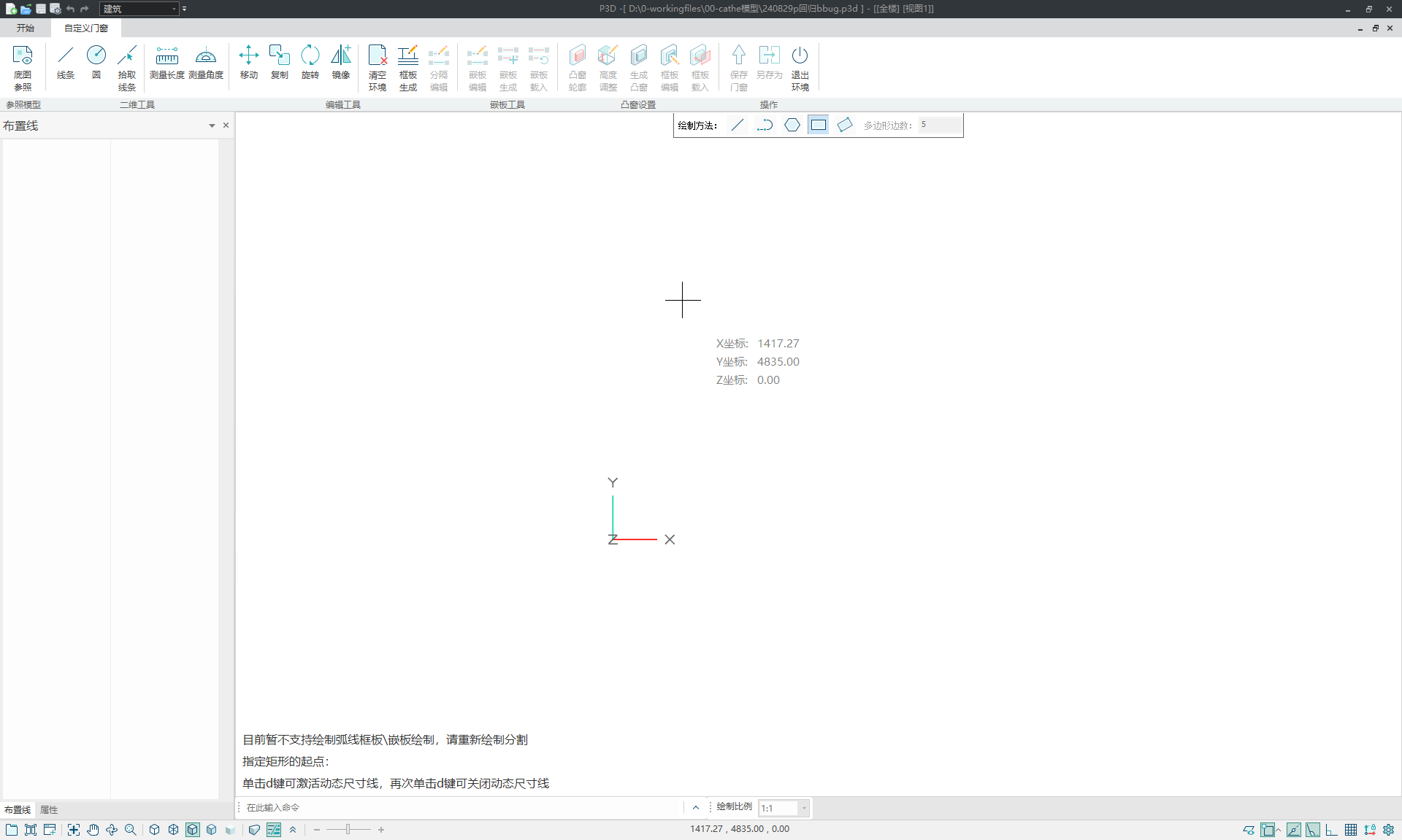The width and height of the screenshot is (1402, 840).
Task: Click the 旋转 rotate tool
Action: 310,61
